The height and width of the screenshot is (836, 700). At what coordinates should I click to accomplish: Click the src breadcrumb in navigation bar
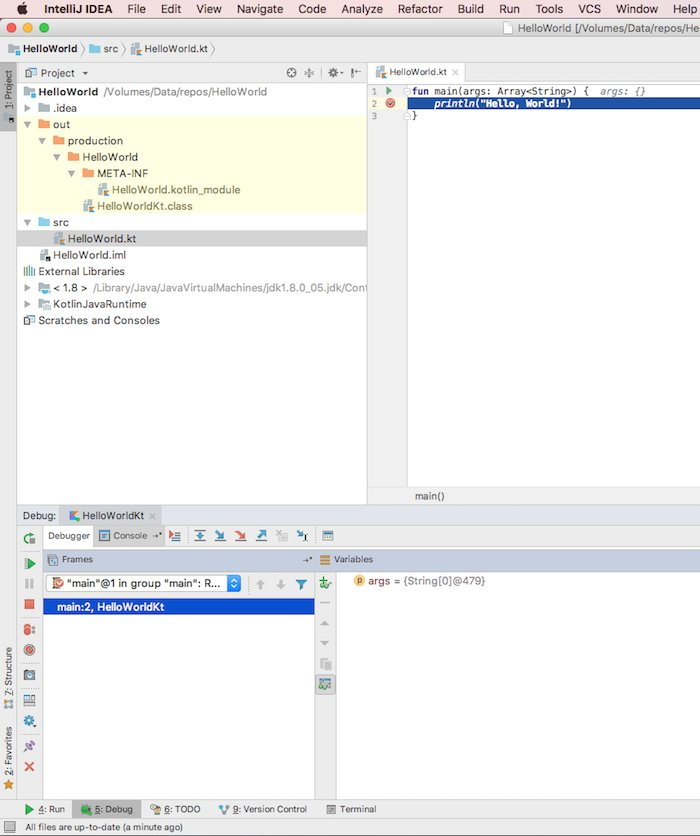coord(104,49)
